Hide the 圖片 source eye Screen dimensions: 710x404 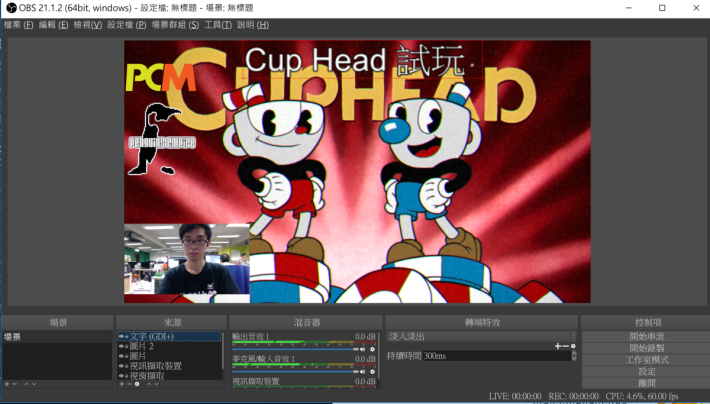121,356
